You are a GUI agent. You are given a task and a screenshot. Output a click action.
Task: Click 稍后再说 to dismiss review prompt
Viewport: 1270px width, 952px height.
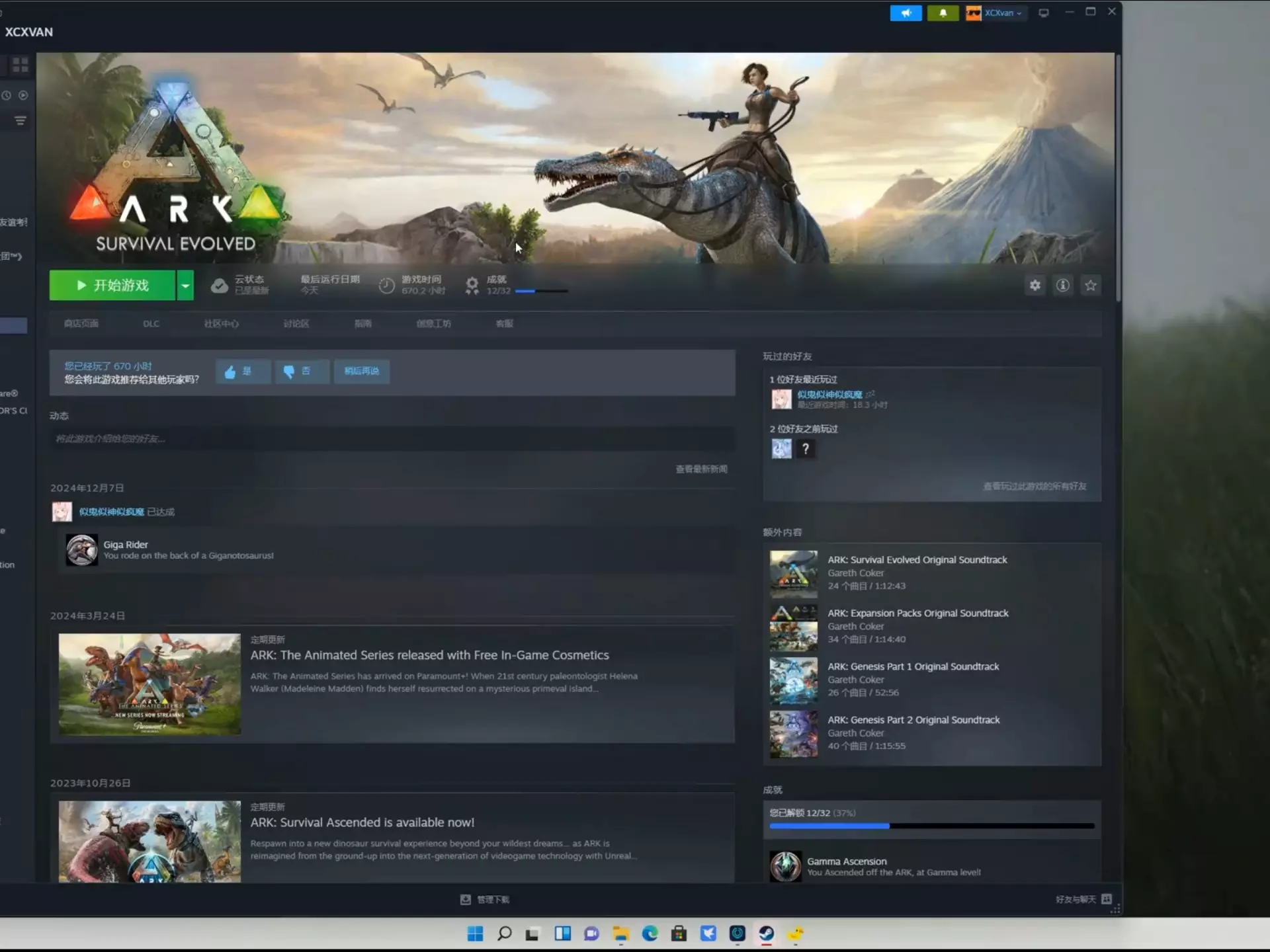tap(361, 372)
